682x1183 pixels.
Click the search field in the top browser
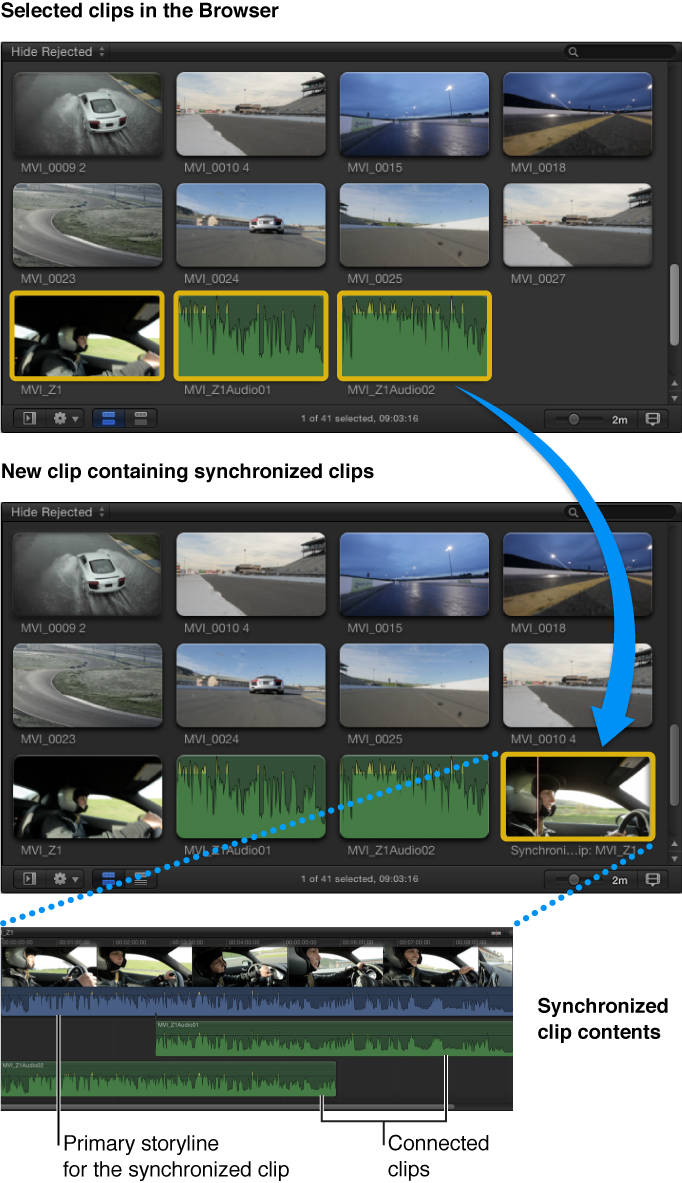click(619, 52)
